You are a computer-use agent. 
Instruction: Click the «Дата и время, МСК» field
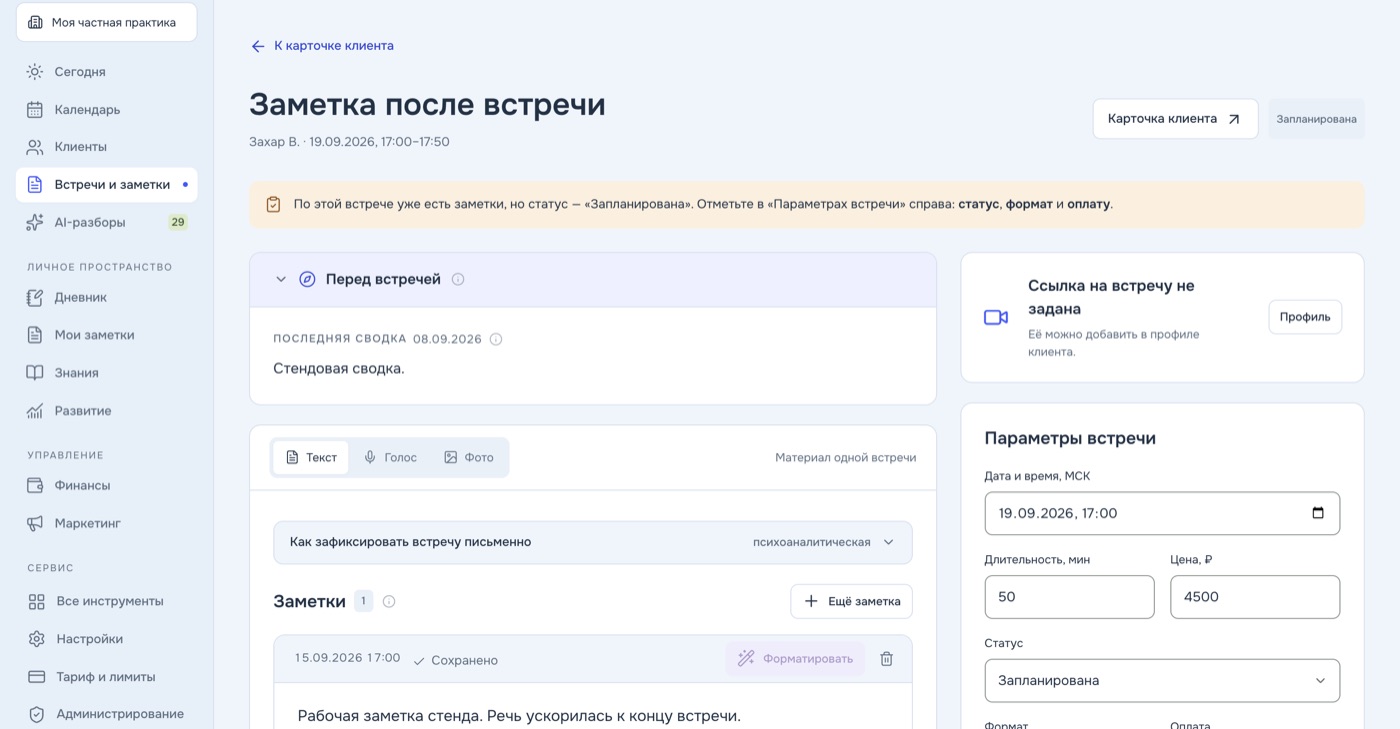click(1162, 513)
